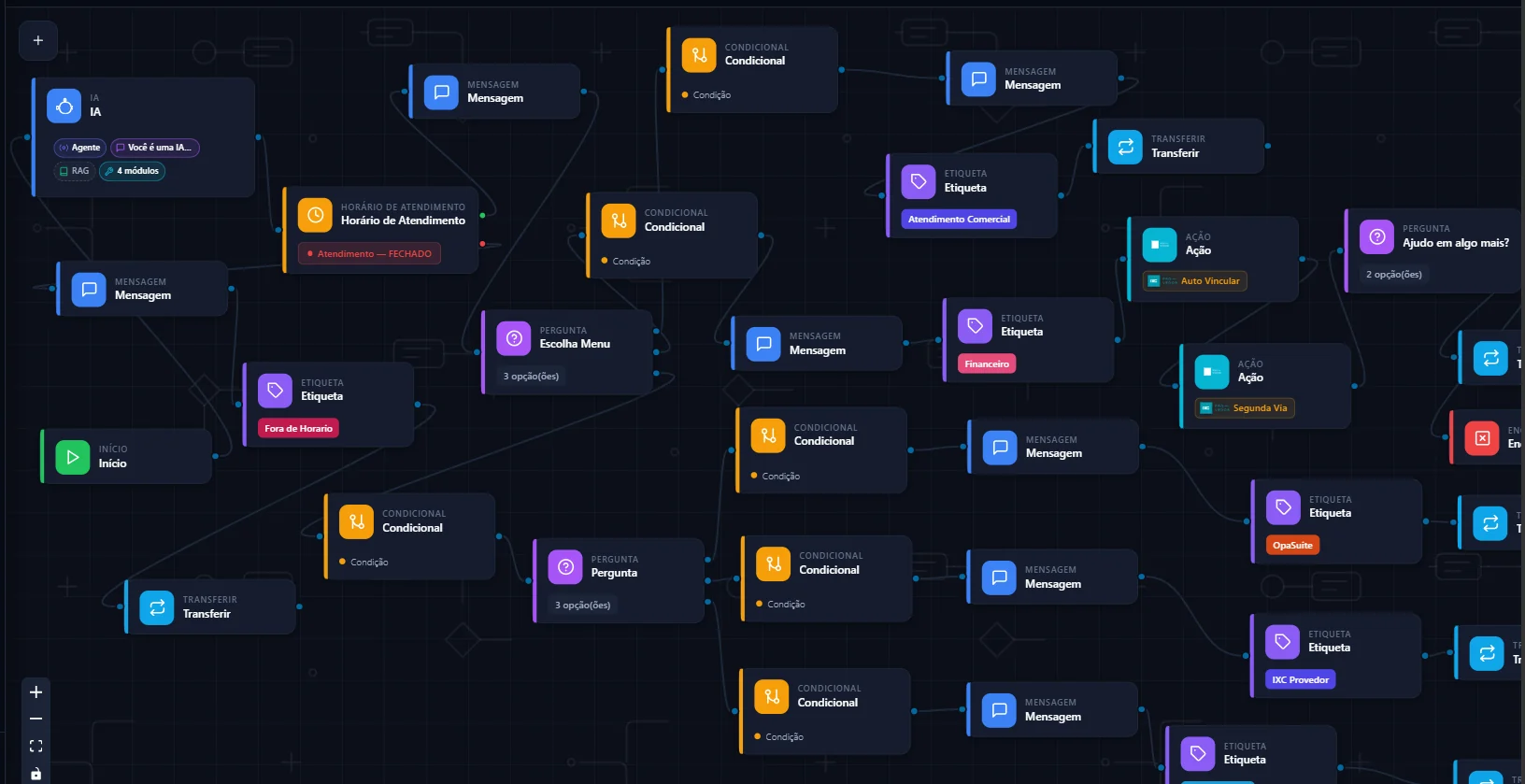The width and height of the screenshot is (1525, 784).
Task: Click the Ação icon above Segunda Via
Action: (x=1212, y=372)
